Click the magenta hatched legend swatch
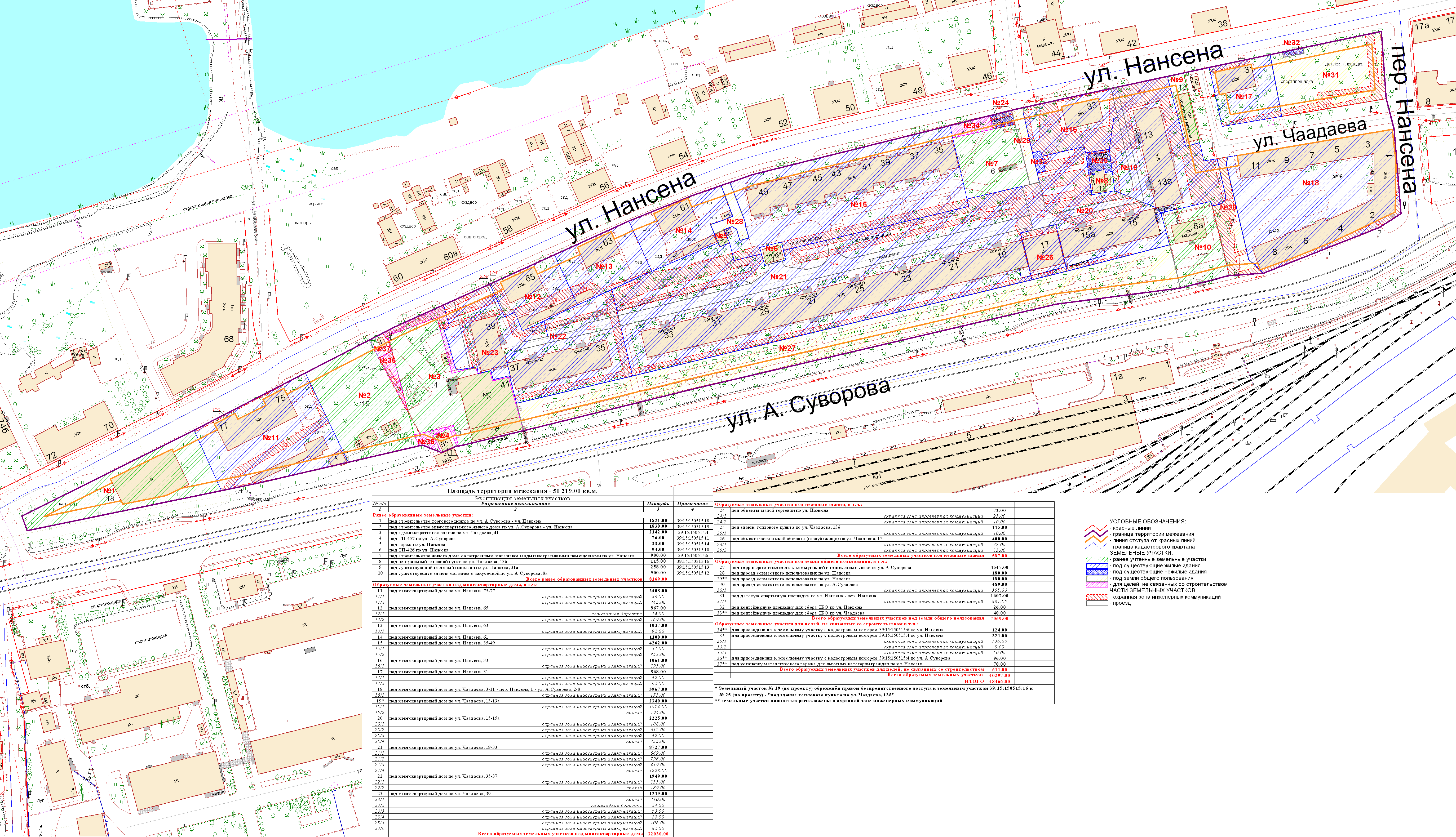The height and width of the screenshot is (837, 1456). (1097, 585)
